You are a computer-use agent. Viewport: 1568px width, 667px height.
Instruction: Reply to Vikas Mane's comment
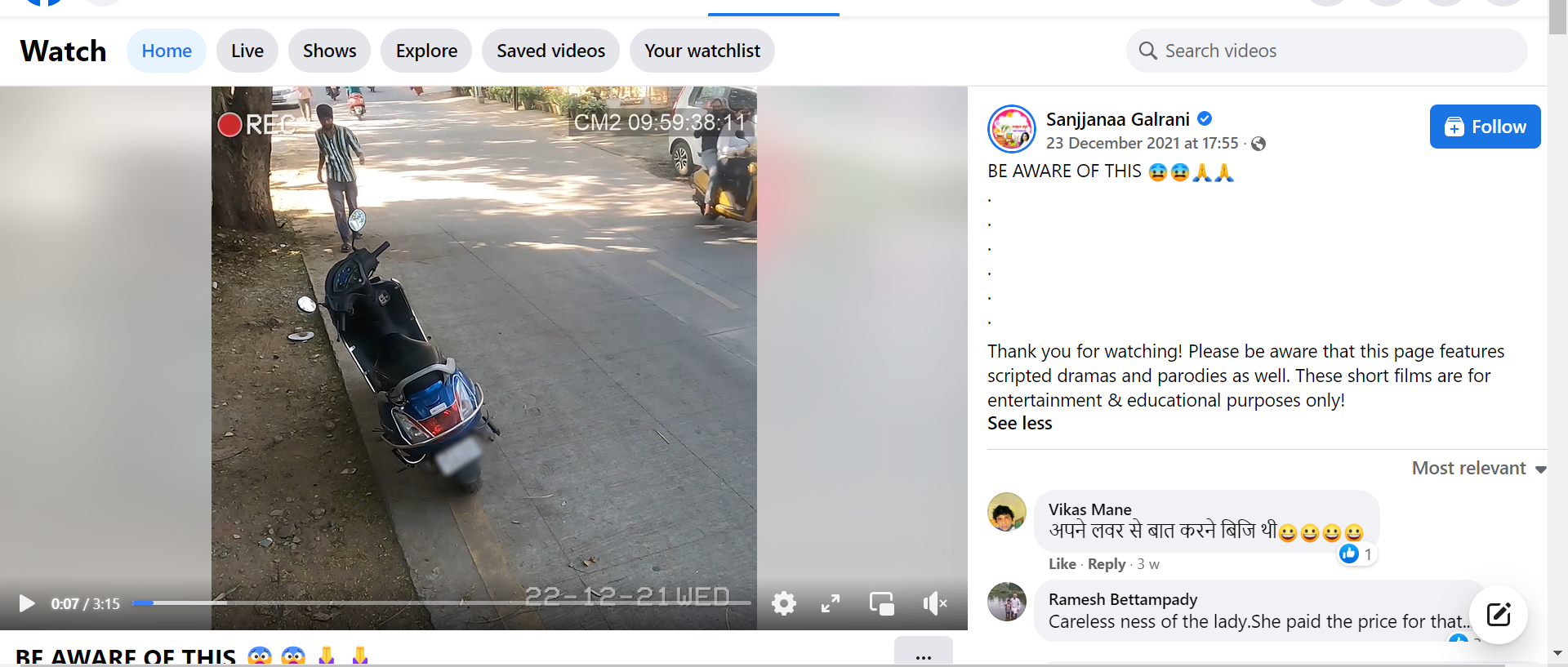click(1107, 564)
